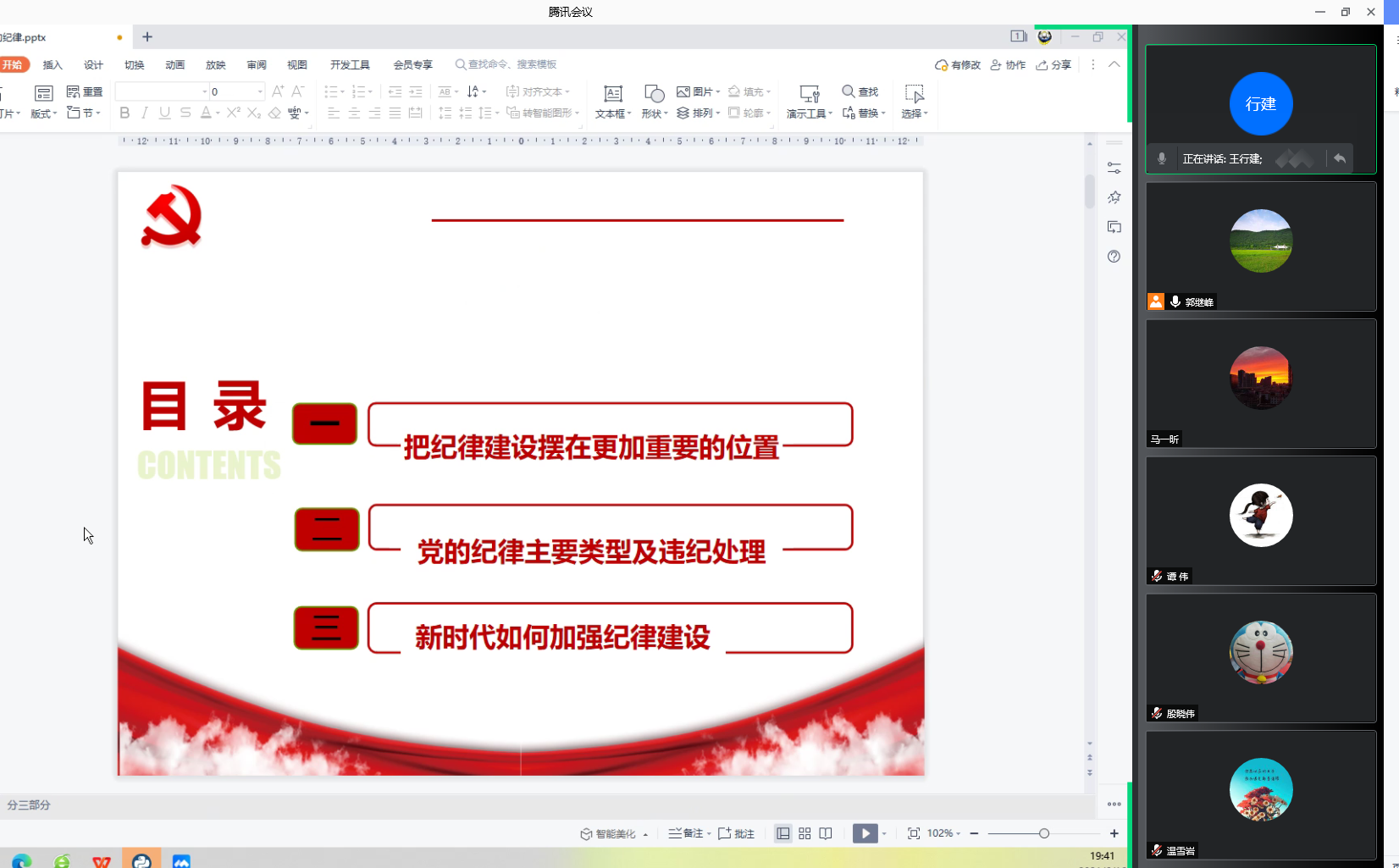
Task: Open presentation tools (演示工具)
Action: coord(809,101)
